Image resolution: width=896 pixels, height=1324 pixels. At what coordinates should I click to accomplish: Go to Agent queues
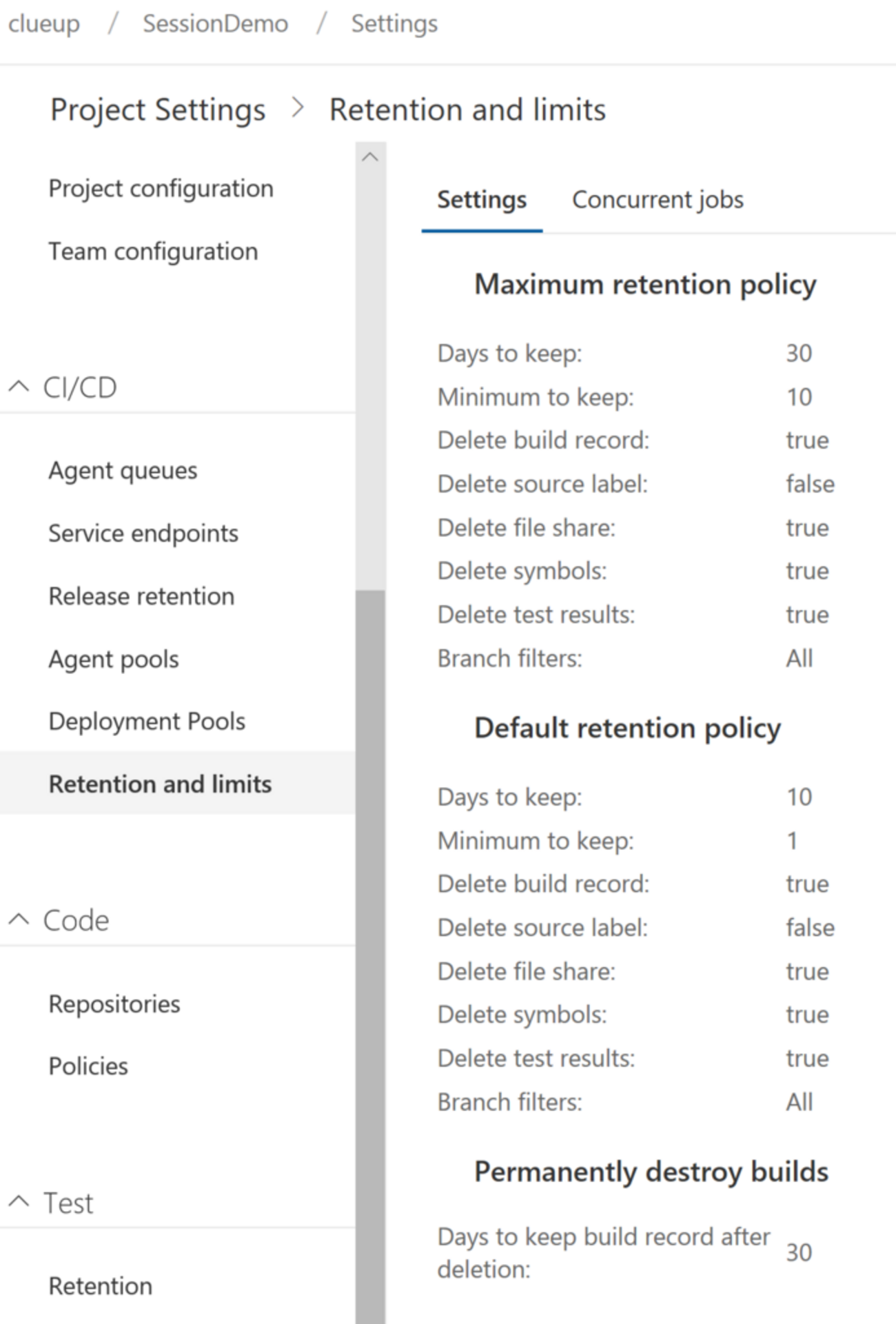point(123,471)
